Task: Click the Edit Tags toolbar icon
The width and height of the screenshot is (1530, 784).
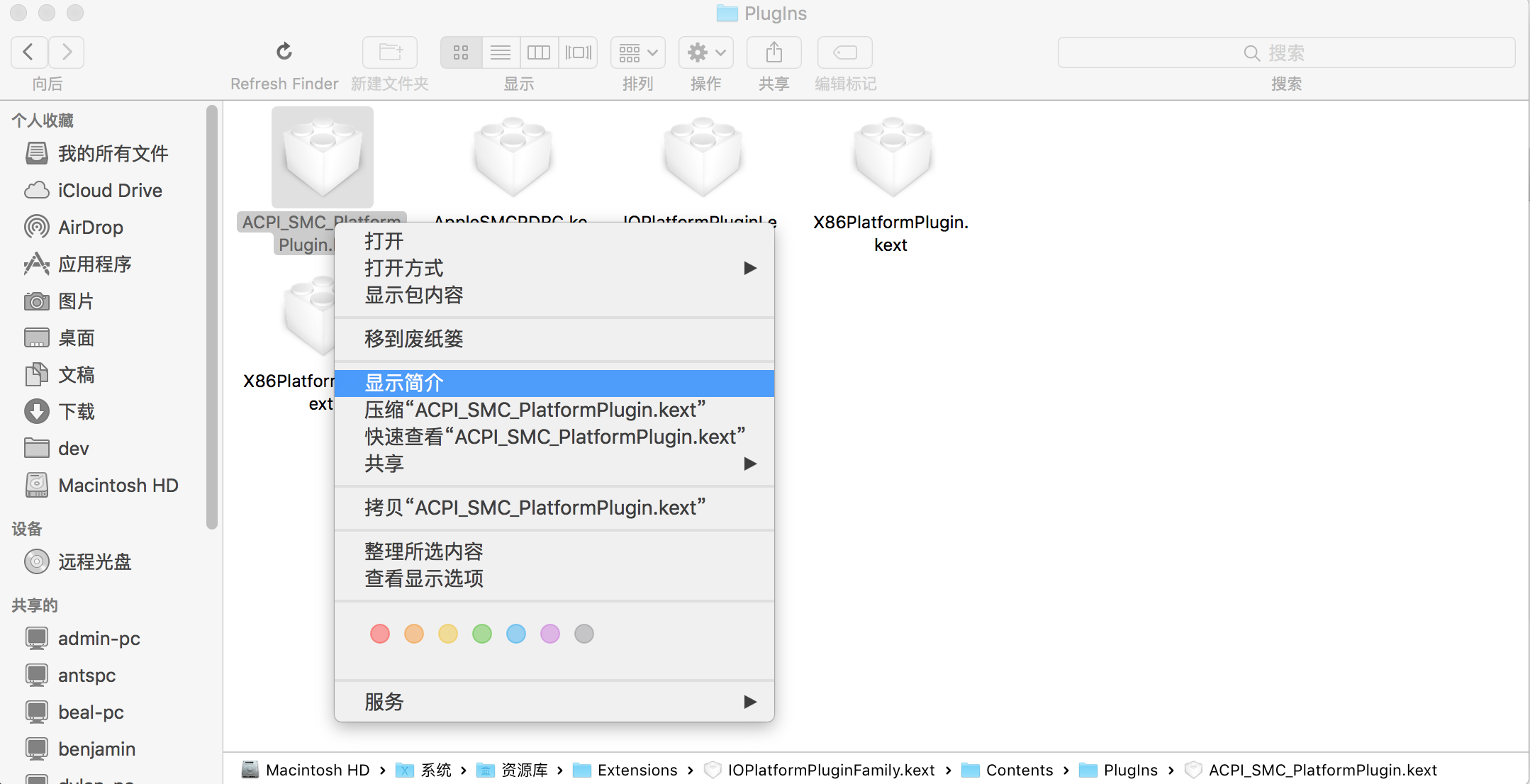Action: tap(844, 52)
